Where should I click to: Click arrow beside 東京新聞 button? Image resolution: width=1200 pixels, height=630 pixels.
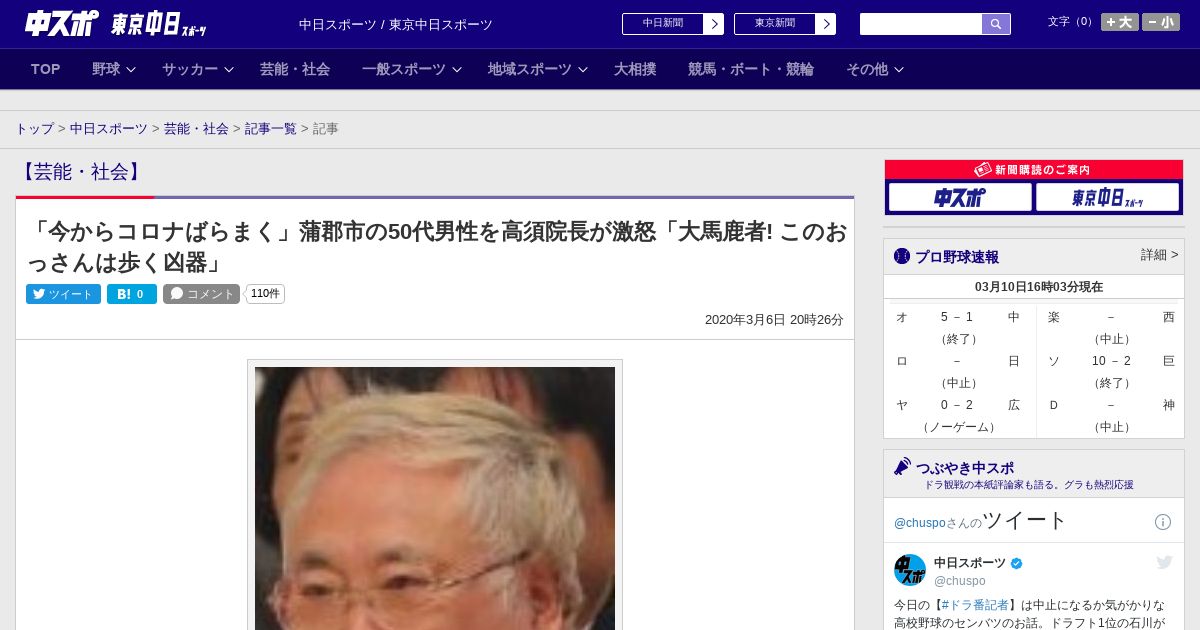pyautogui.click(x=826, y=24)
